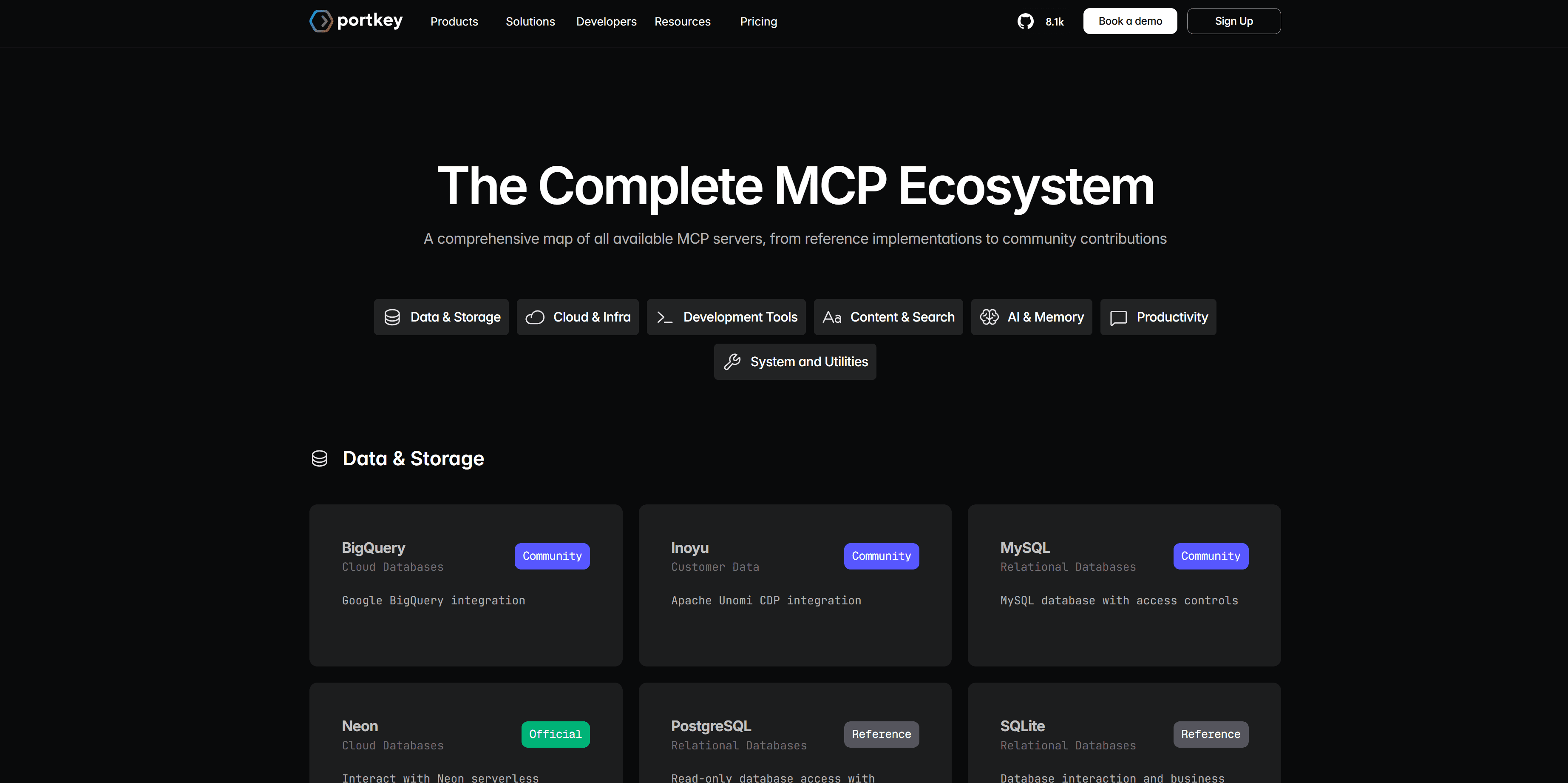Click 'MySQL database with access controls' text

pyautogui.click(x=1119, y=601)
